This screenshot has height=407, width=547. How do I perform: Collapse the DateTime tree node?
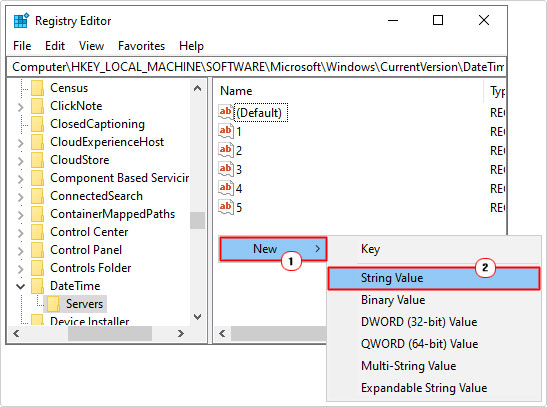click(21, 287)
